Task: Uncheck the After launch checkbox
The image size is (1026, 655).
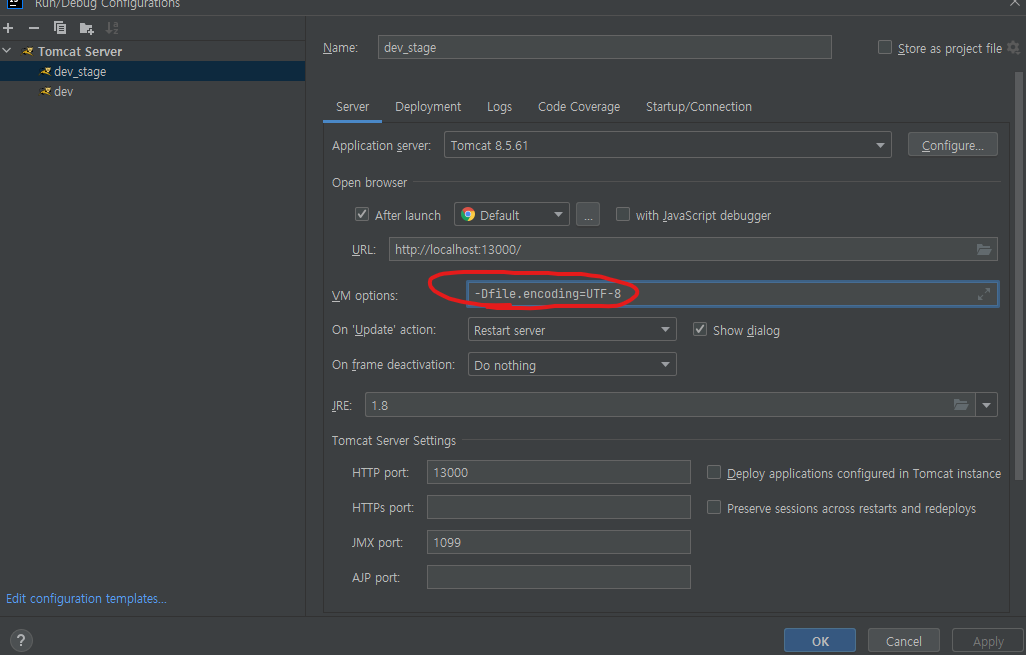Action: (x=362, y=214)
